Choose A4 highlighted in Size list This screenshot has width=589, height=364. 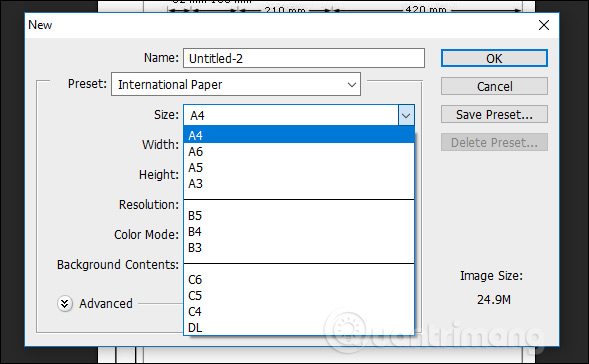[299, 135]
